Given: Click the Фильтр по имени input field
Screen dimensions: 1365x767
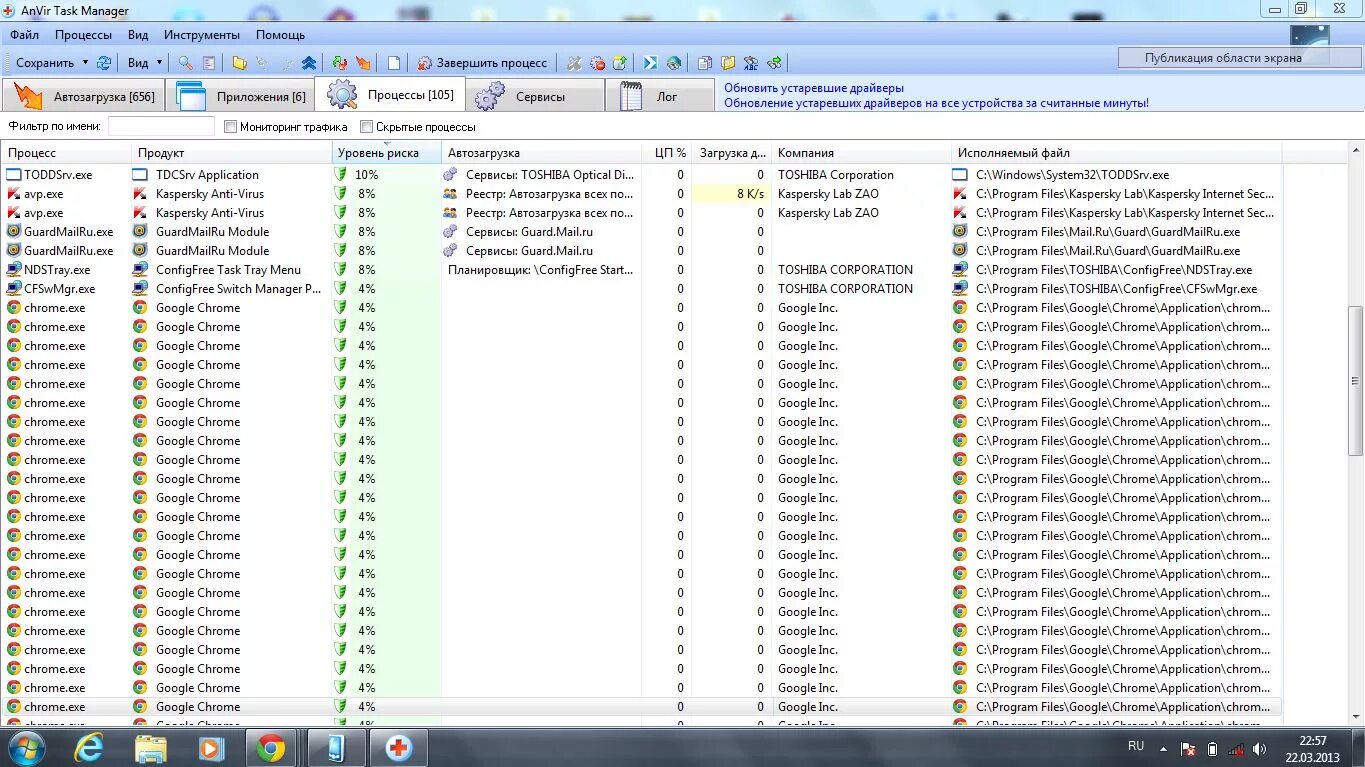Looking at the screenshot, I should pos(161,127).
